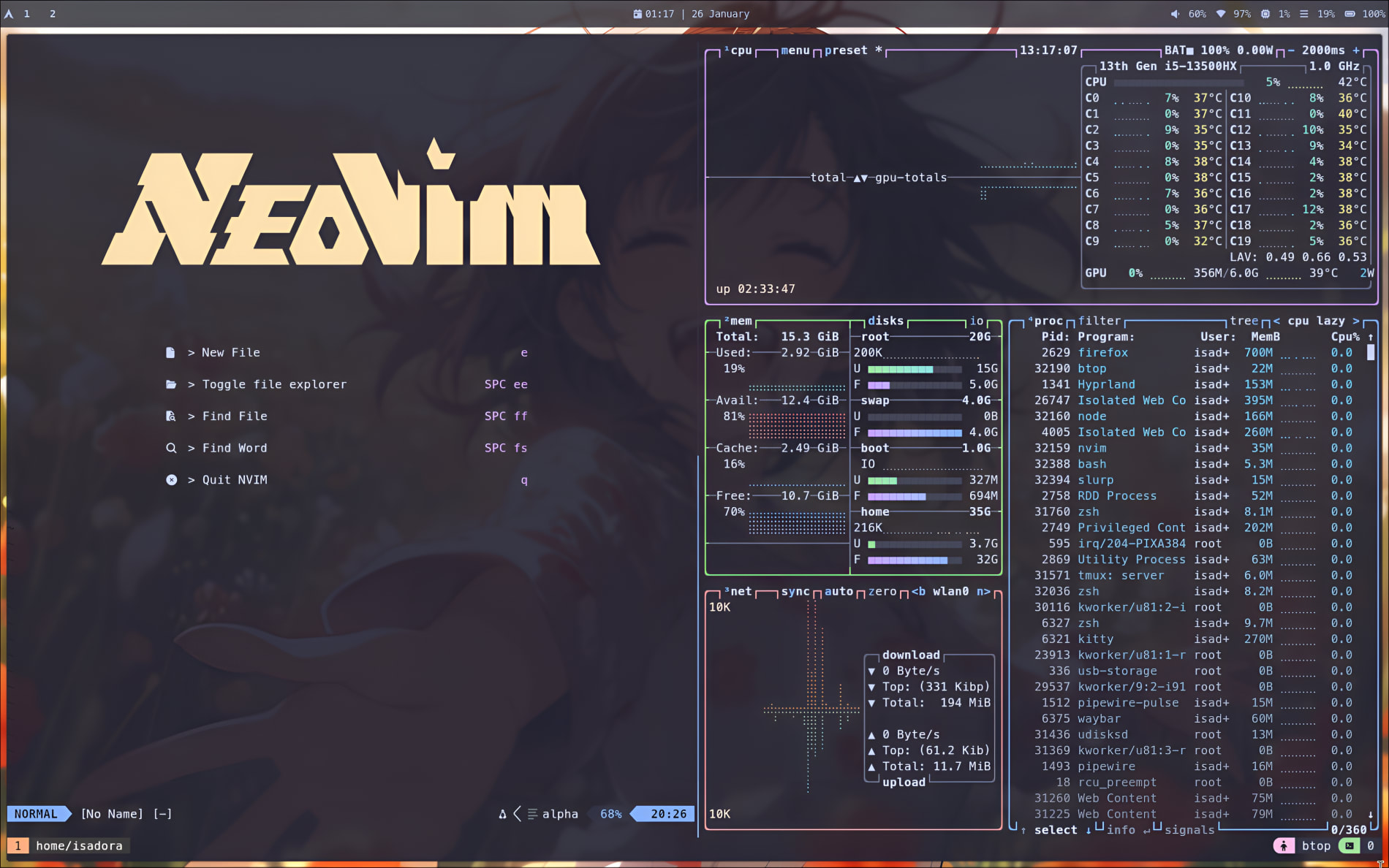Click the proc box label
This screenshot has height=868, width=1389.
pos(1045,321)
